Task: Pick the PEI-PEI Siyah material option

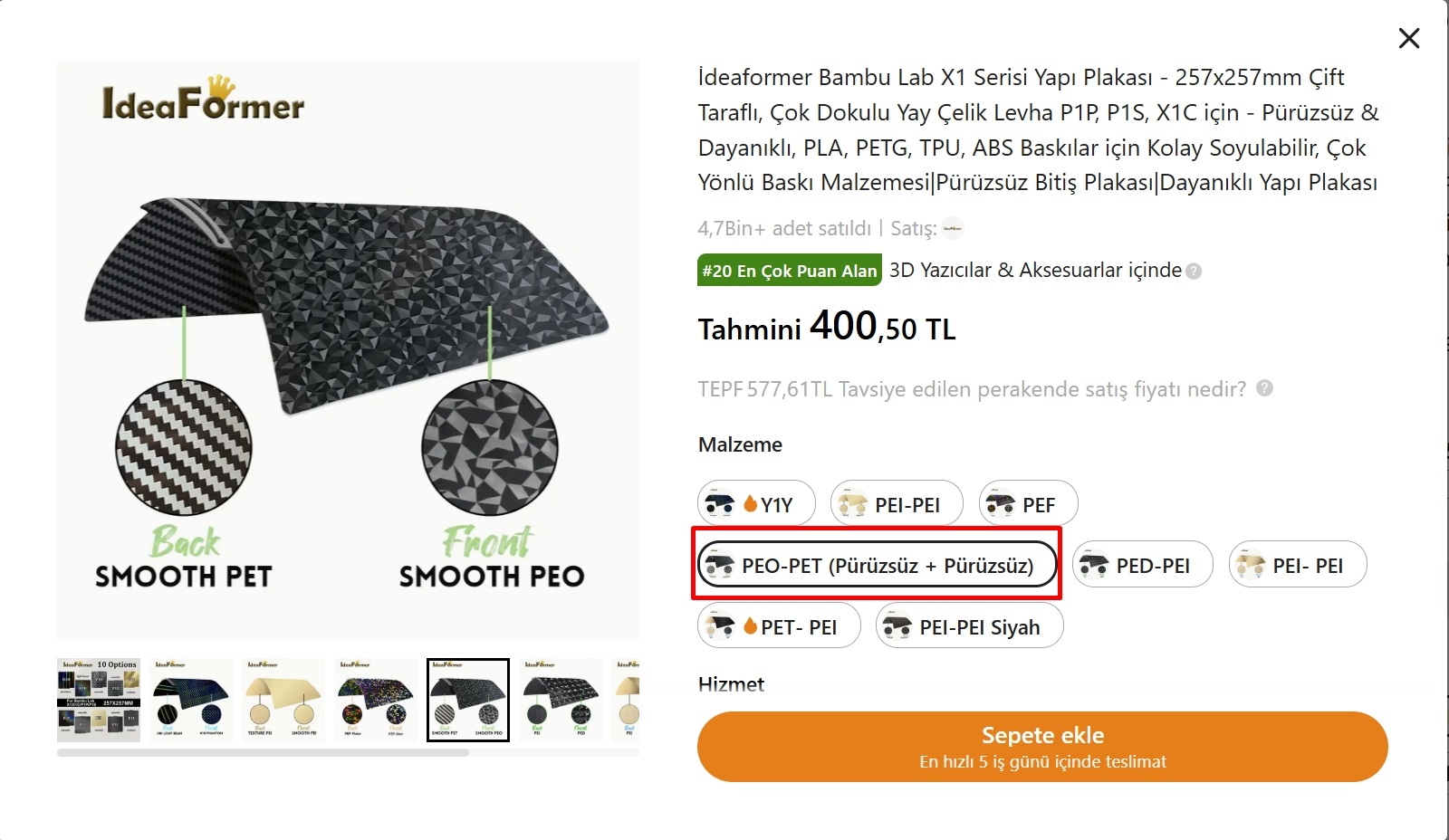Action: coord(969,627)
